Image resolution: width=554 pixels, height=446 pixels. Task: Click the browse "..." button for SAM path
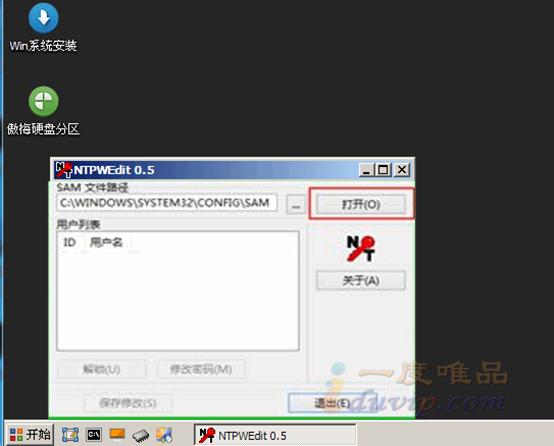pyautogui.click(x=296, y=204)
